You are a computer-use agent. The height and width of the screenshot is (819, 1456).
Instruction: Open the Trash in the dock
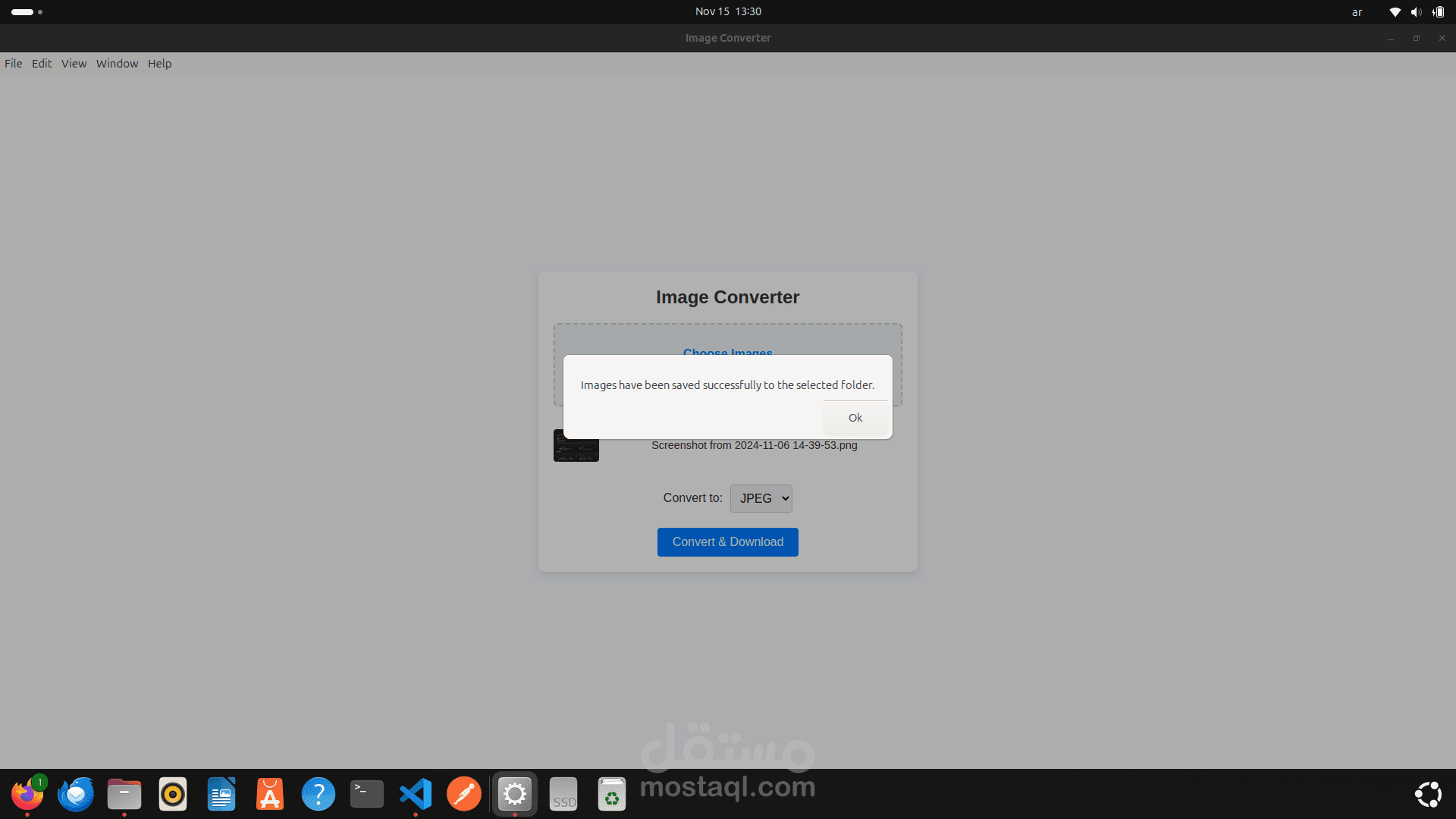coord(612,794)
